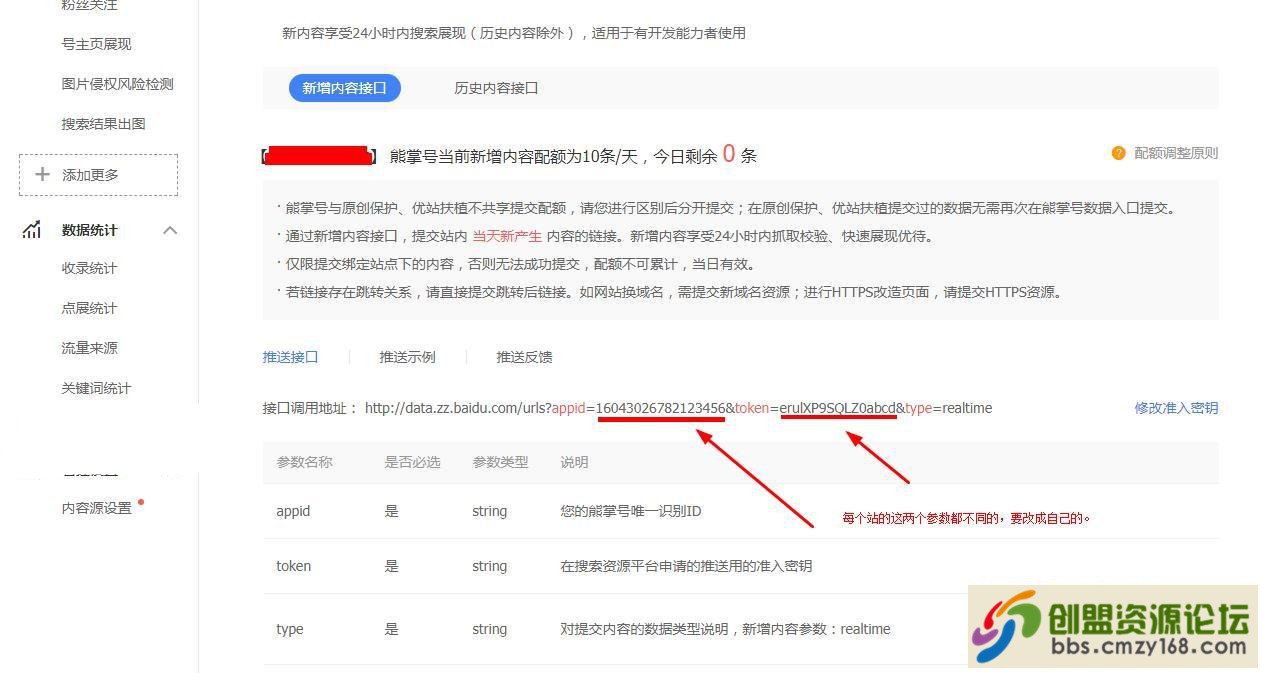This screenshot has height=673, width=1263.
Task: Select the 新增内容接口 tab
Action: click(x=344, y=88)
